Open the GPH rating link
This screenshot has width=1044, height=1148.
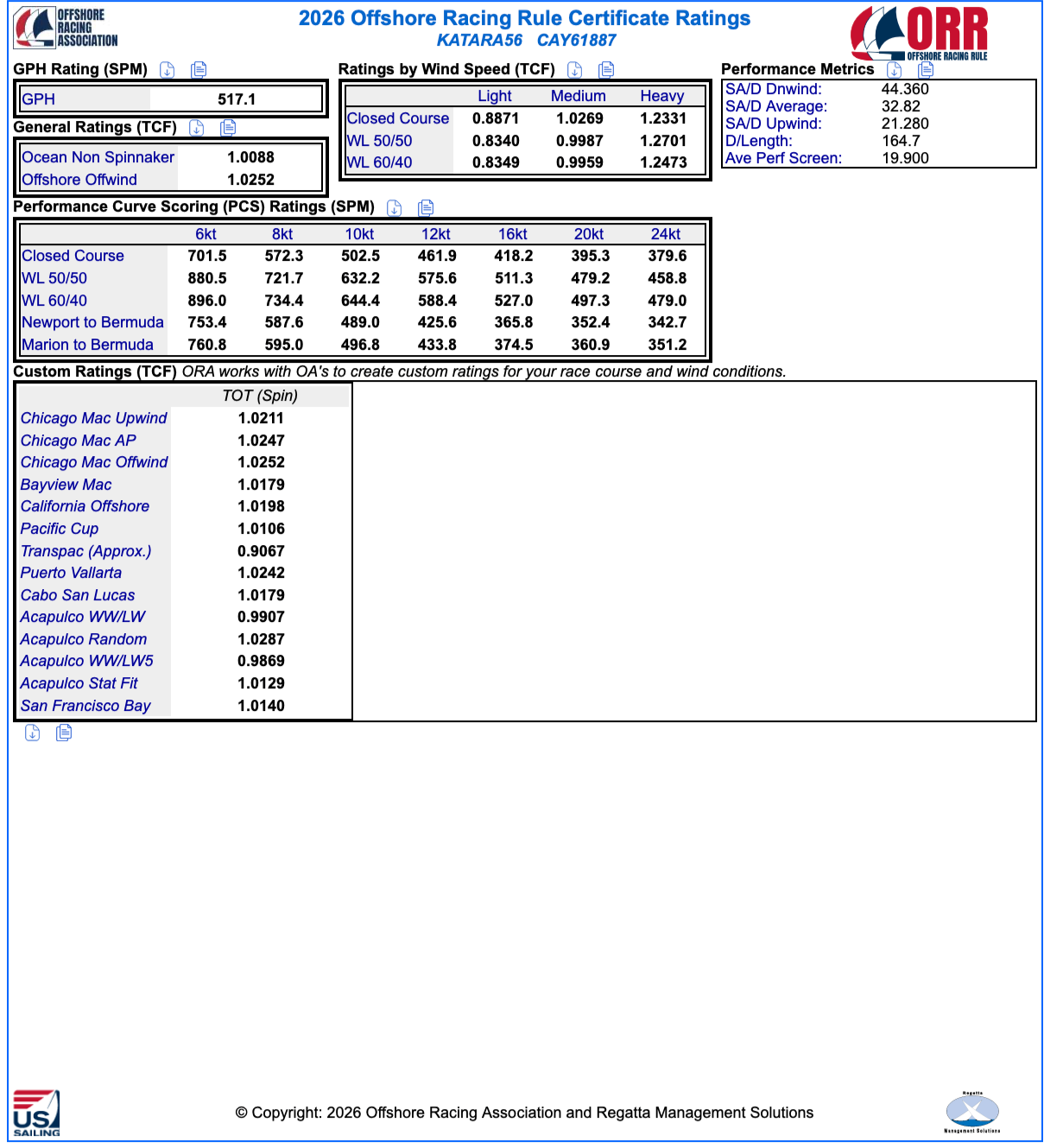[x=38, y=99]
